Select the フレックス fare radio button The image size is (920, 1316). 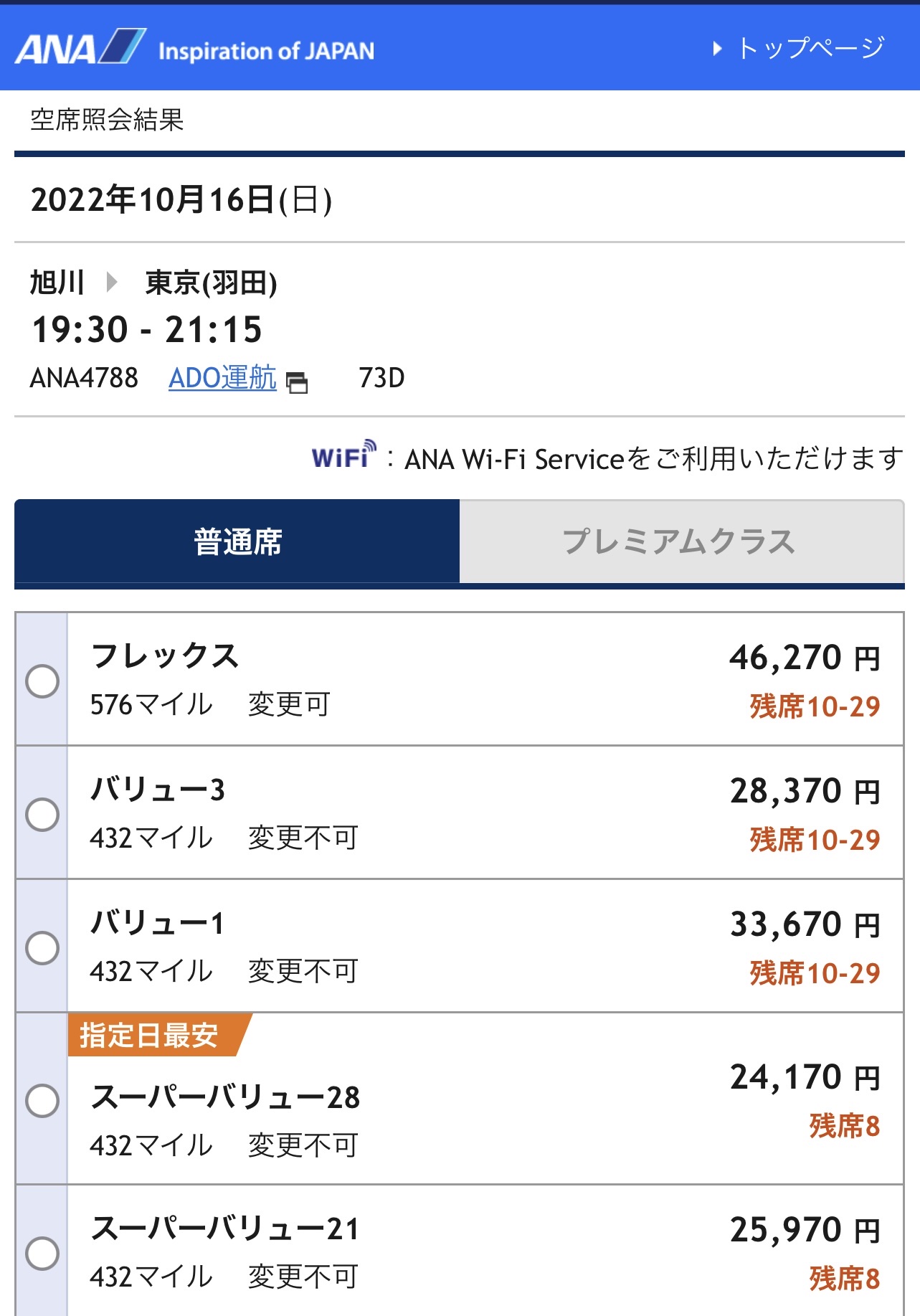point(42,681)
